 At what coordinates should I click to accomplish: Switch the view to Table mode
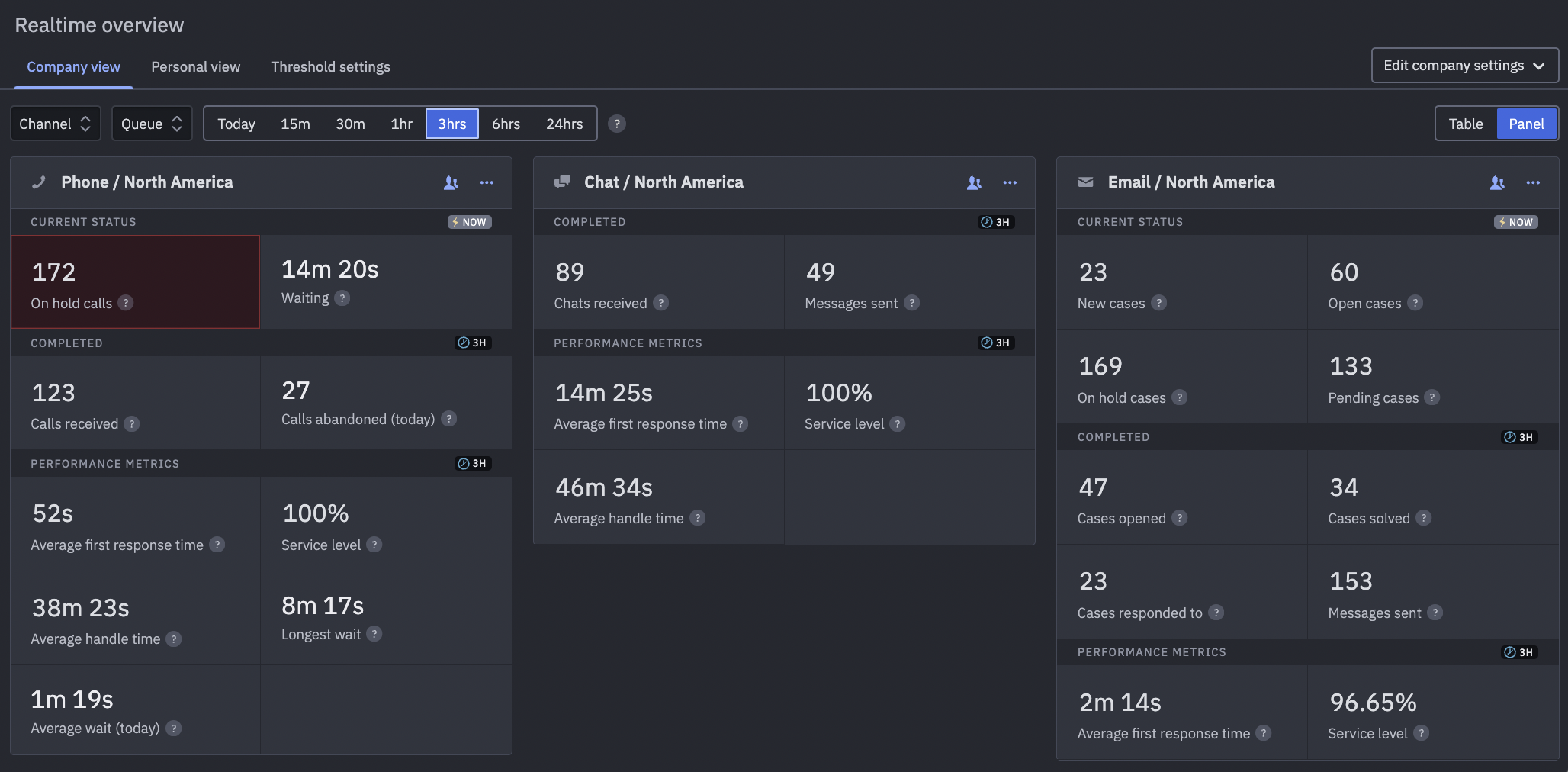click(1464, 123)
